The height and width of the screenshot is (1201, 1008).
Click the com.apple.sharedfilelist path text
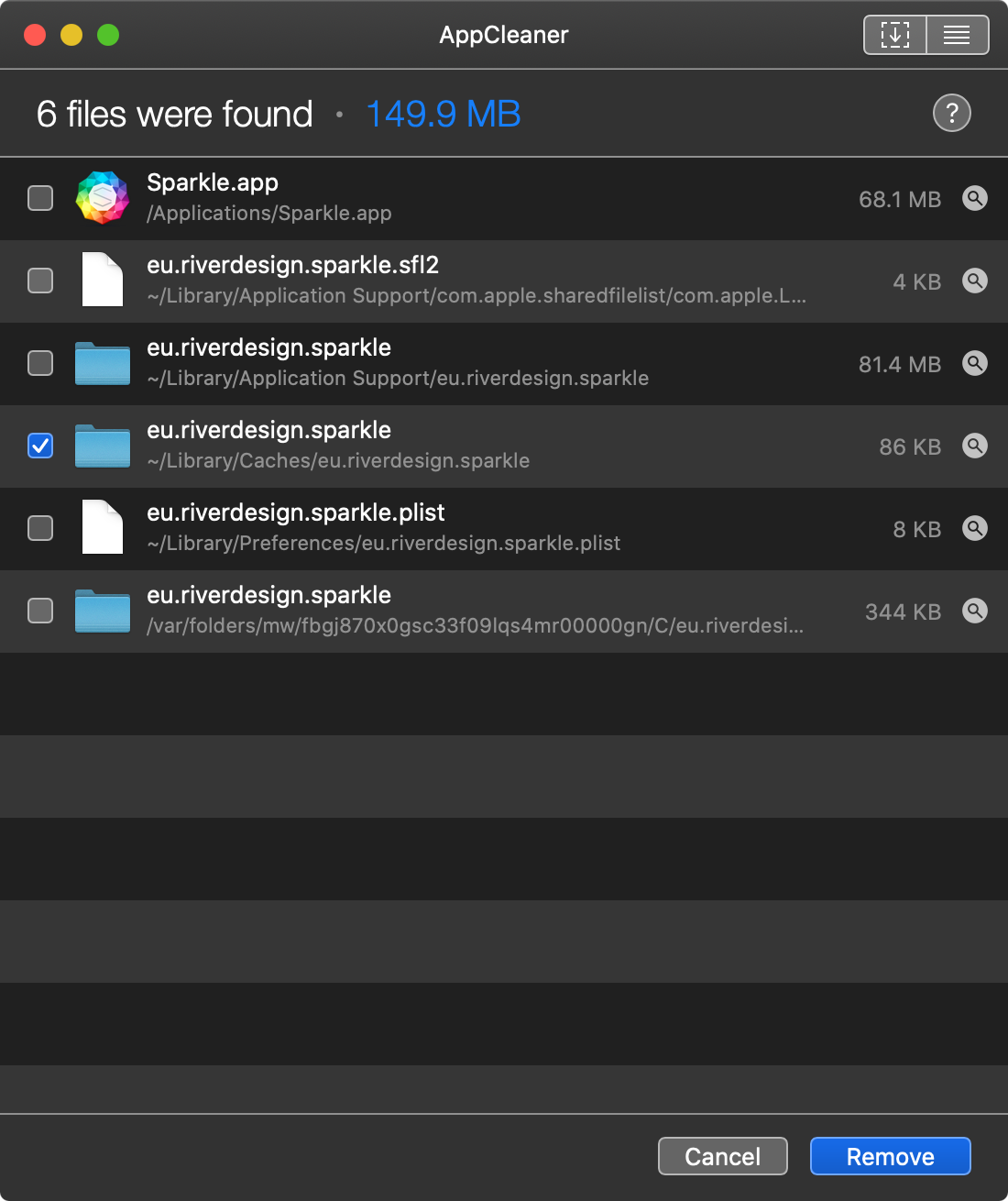477,296
